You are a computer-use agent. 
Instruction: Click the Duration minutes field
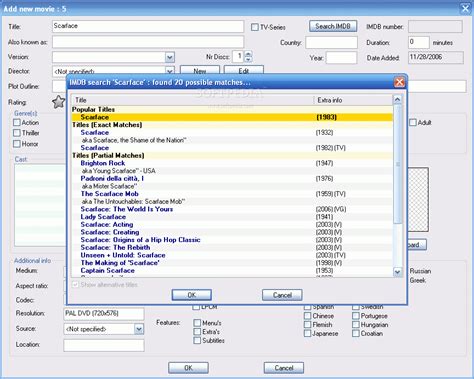pos(419,42)
